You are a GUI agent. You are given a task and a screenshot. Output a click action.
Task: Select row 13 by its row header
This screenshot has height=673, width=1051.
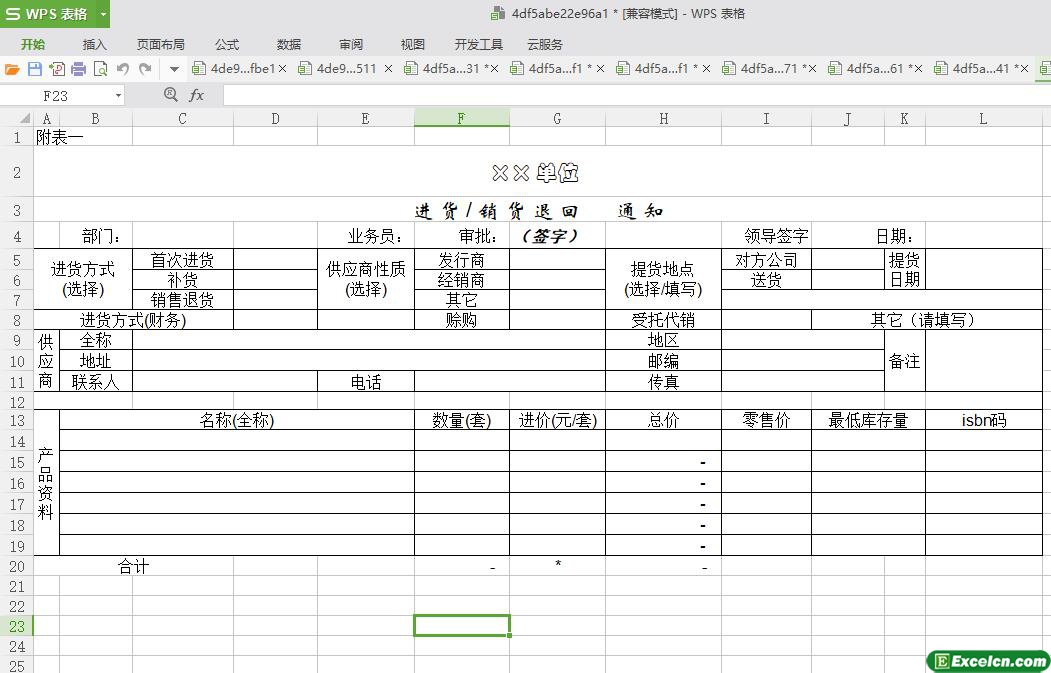click(17, 420)
